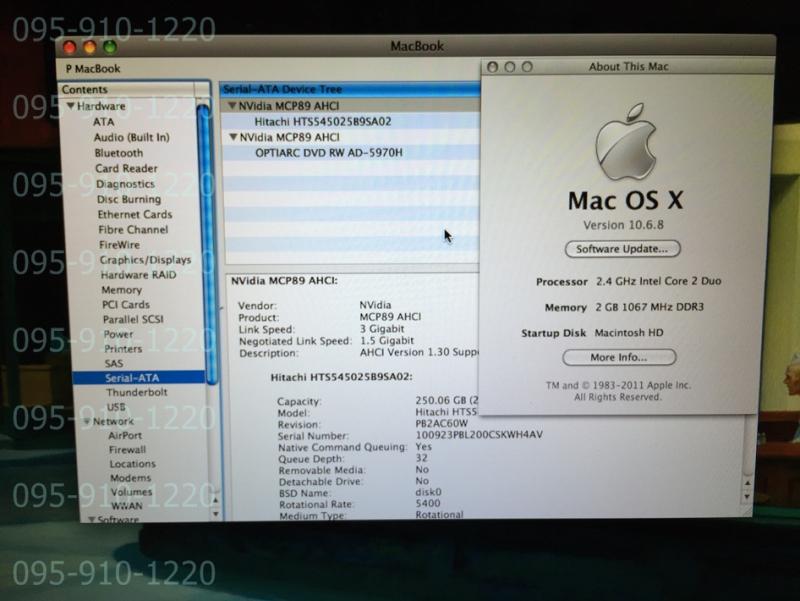Collapse the Network section in Contents
Image resolution: width=800 pixels, height=601 pixels.
click(87, 421)
